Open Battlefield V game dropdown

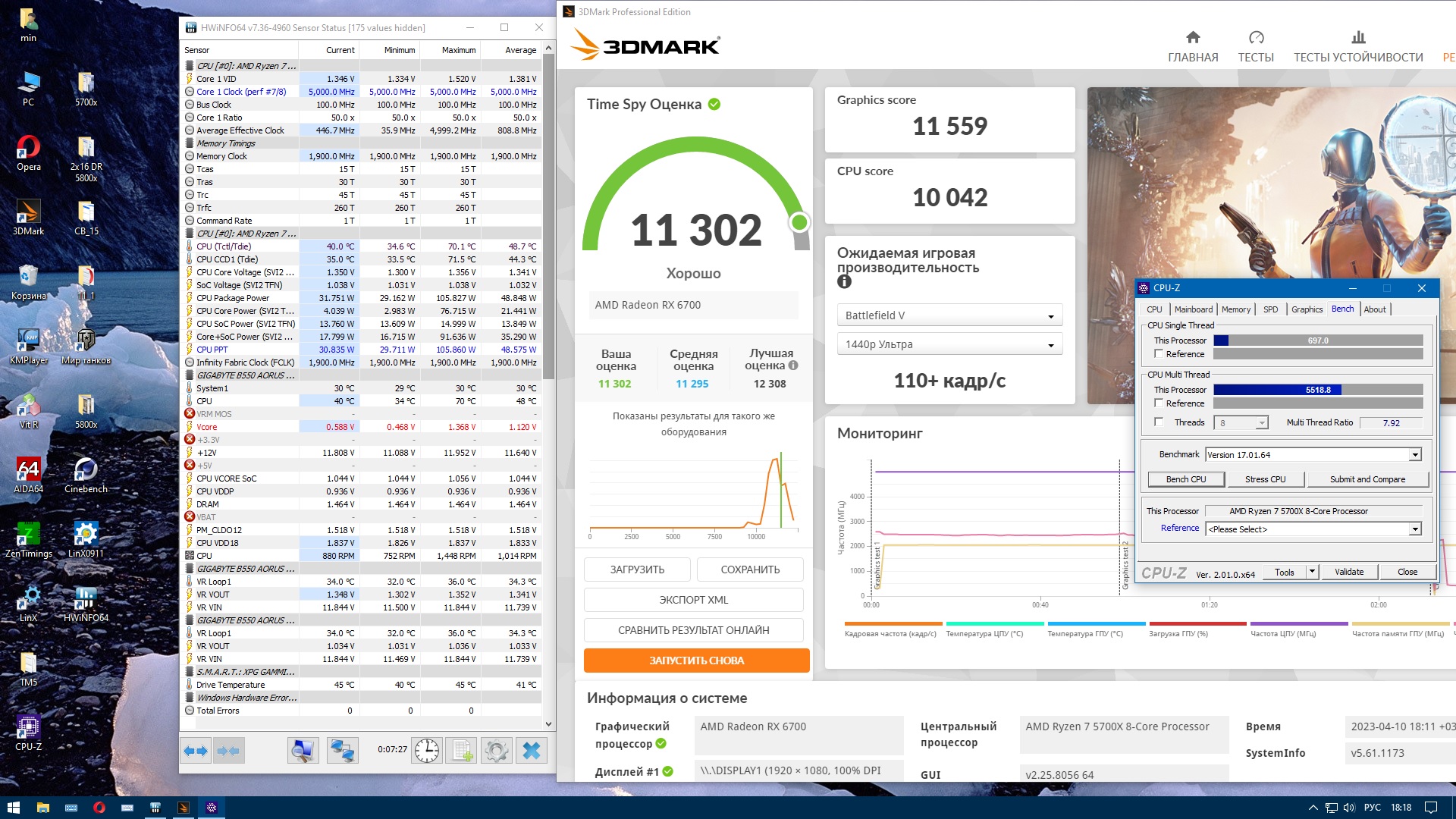[x=949, y=315]
